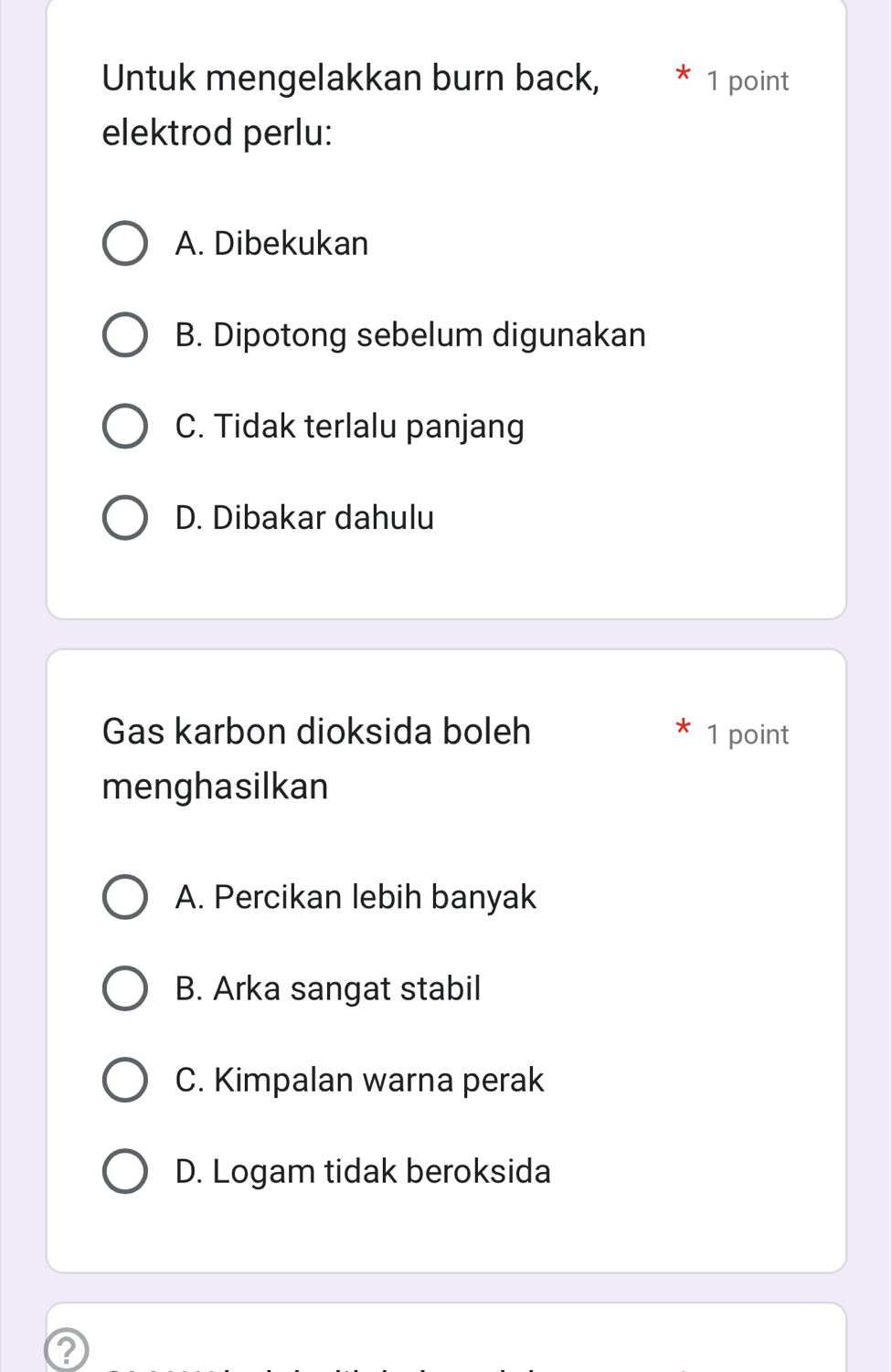
Task: Click '1 point' label on karbon dioksida question
Action: [748, 734]
